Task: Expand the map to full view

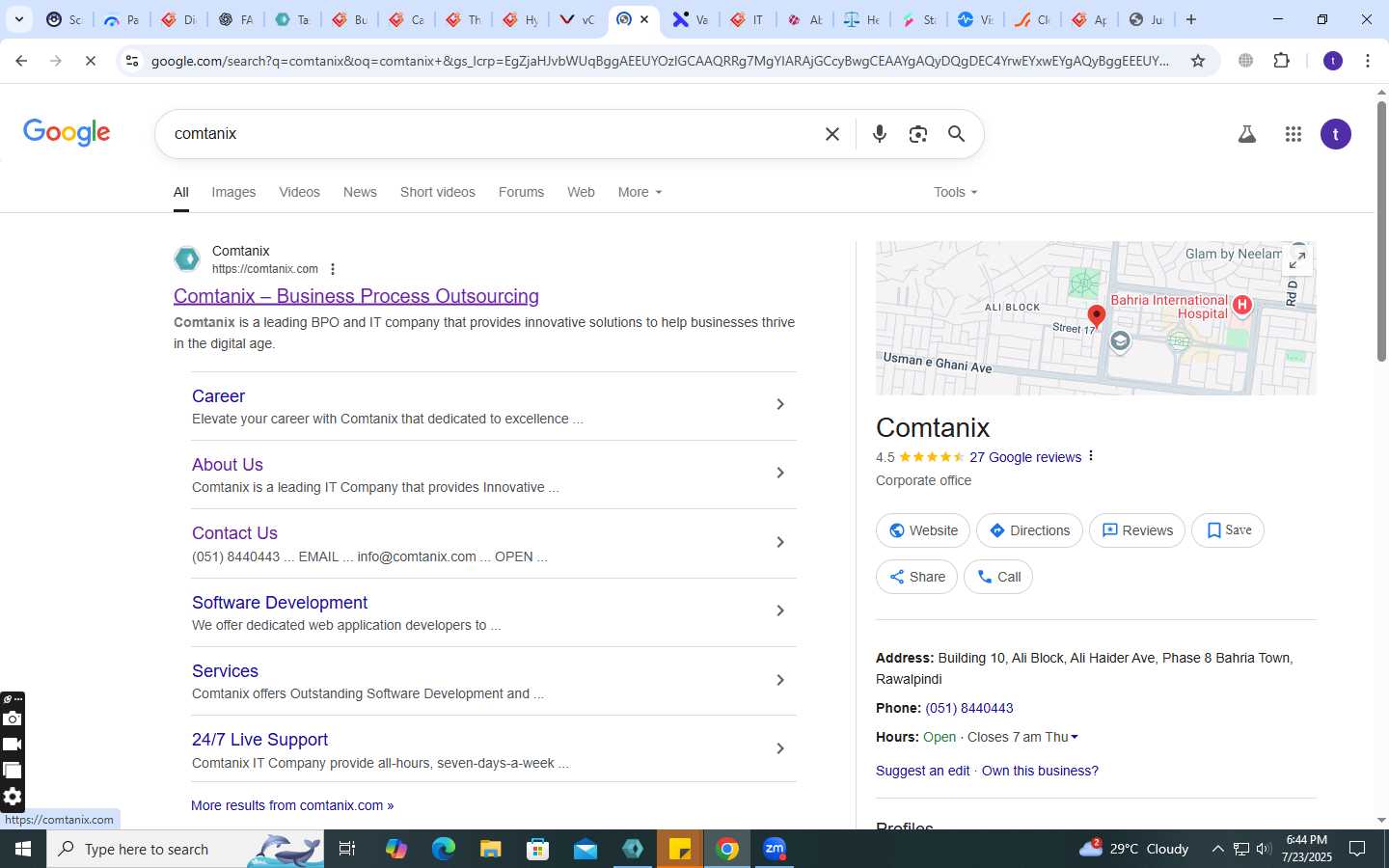Action: (1297, 259)
